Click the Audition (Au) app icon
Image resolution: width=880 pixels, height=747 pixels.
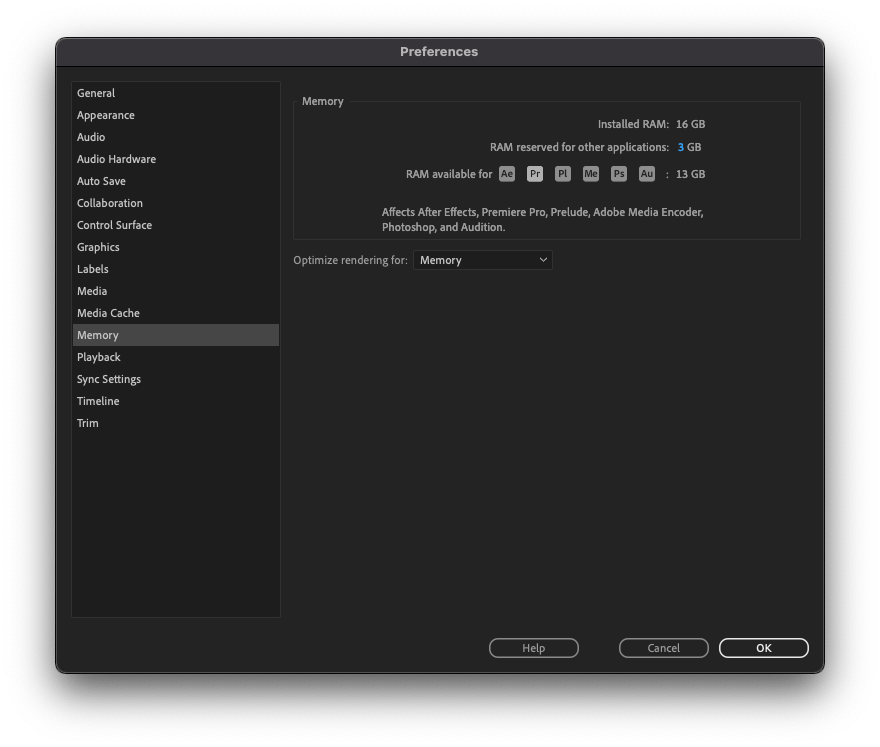[x=647, y=173]
